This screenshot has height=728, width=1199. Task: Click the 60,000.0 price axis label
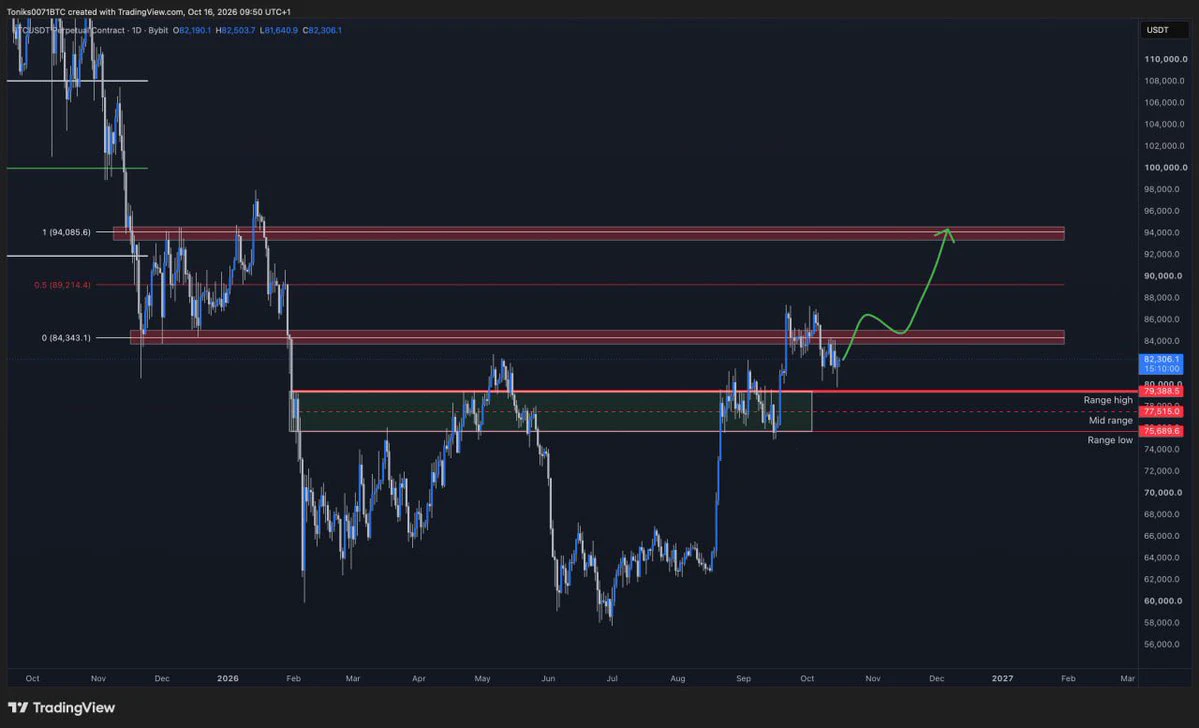click(x=1163, y=601)
